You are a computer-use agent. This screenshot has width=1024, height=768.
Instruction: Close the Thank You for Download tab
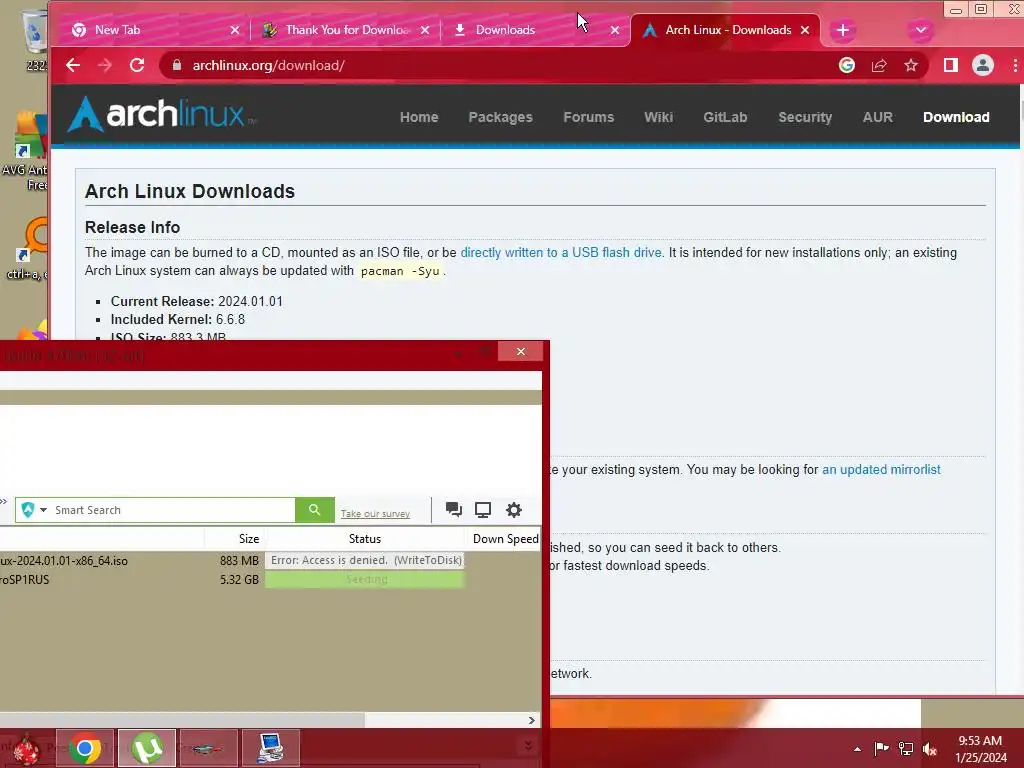(x=425, y=30)
